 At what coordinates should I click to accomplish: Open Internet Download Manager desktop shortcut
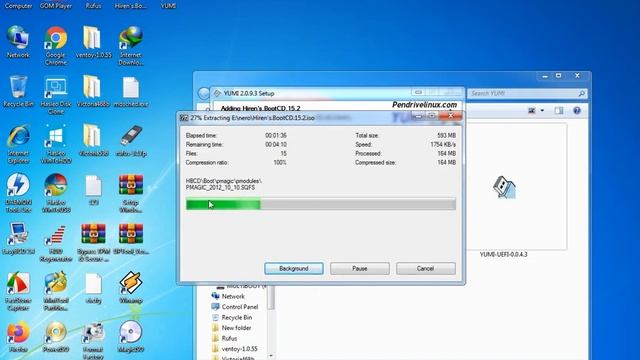131,45
